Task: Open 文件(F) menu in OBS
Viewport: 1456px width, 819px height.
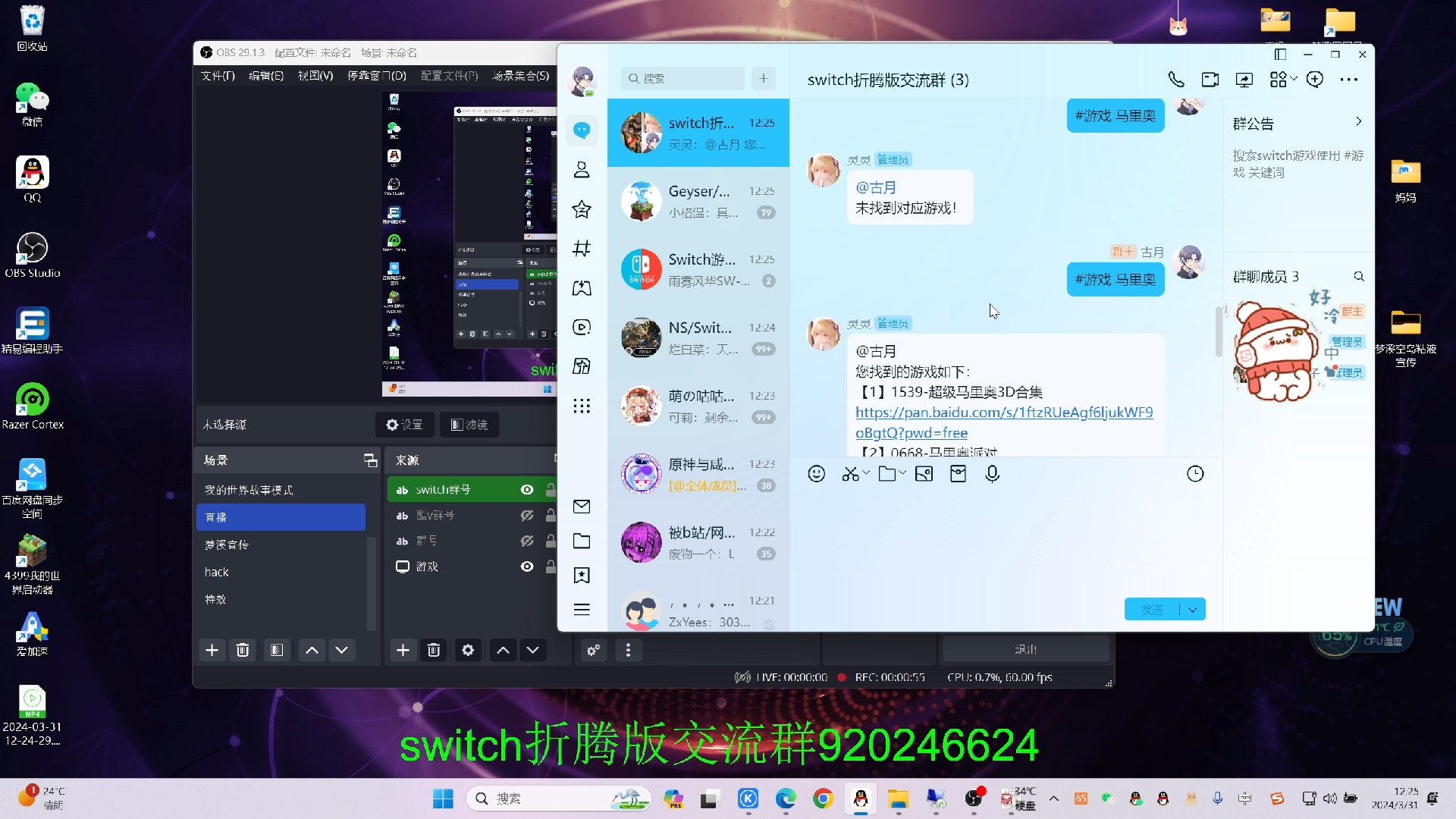Action: point(218,76)
